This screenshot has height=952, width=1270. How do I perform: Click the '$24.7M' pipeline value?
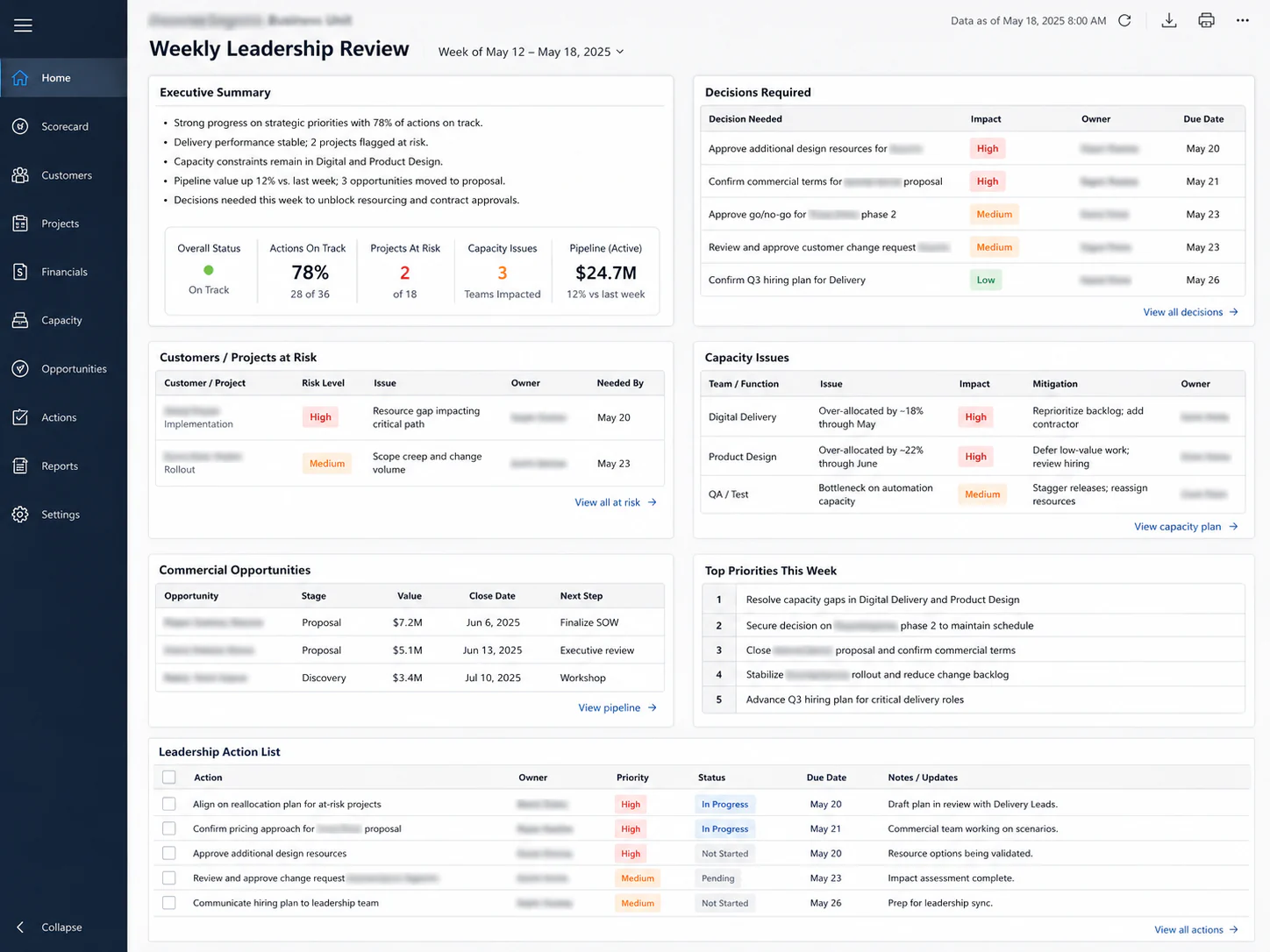(x=606, y=273)
